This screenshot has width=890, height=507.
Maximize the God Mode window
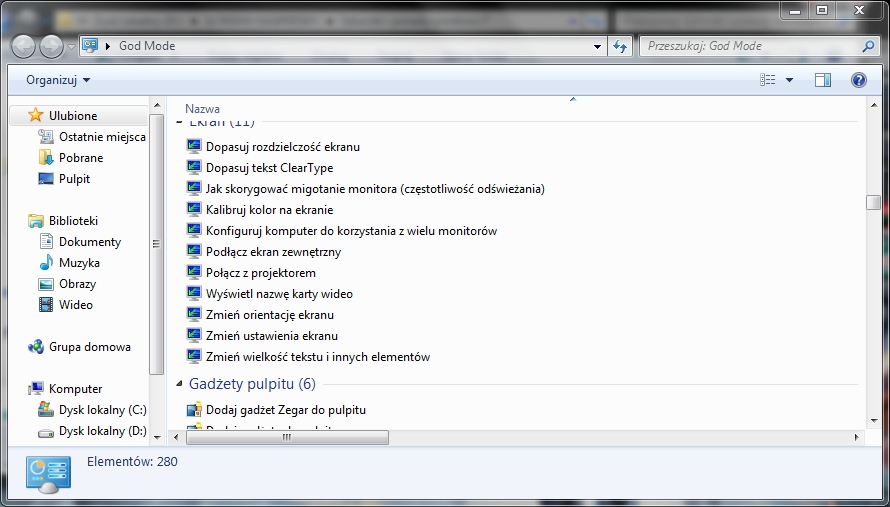pyautogui.click(x=822, y=10)
